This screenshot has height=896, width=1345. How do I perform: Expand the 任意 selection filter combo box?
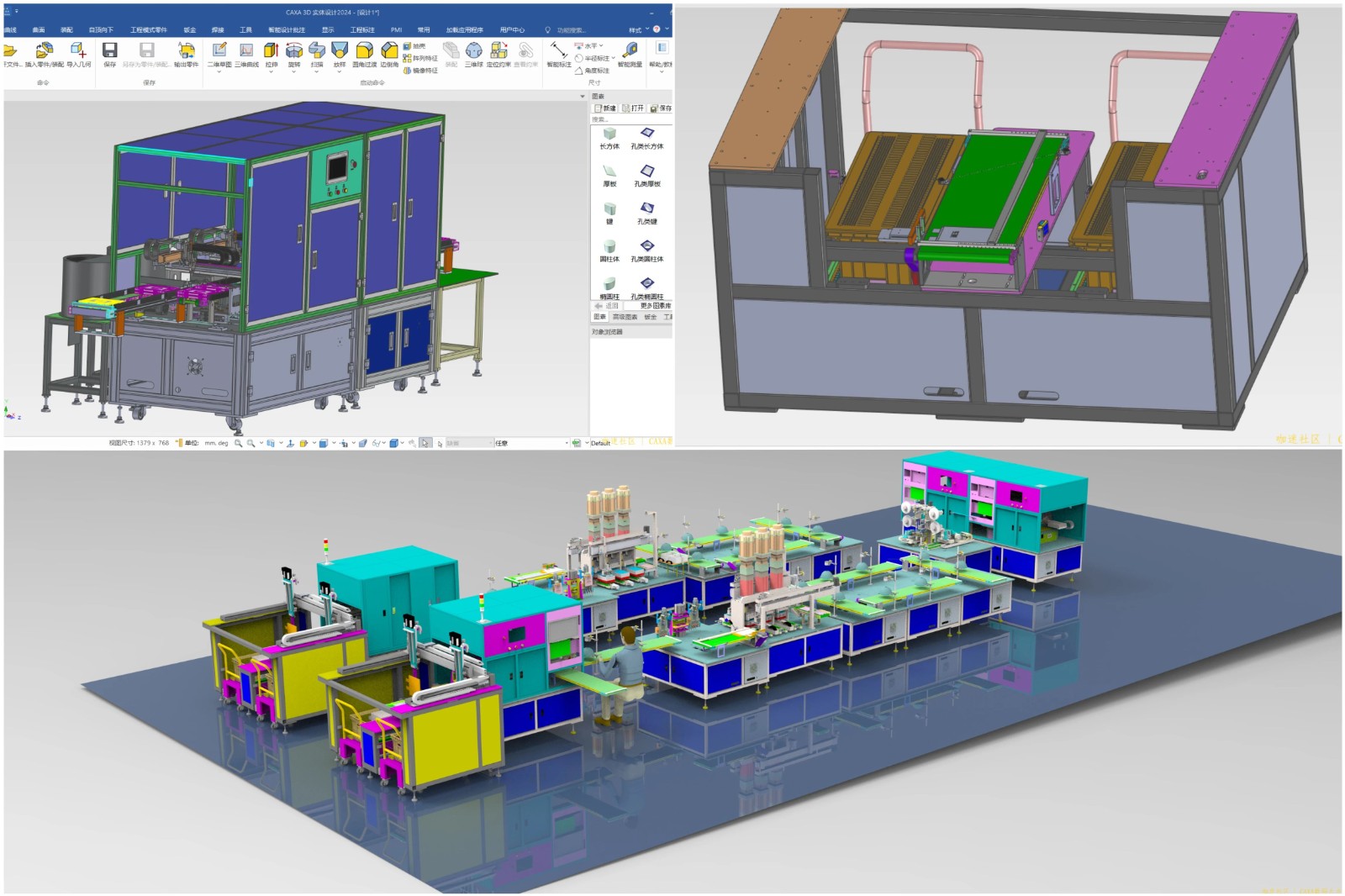(x=531, y=443)
